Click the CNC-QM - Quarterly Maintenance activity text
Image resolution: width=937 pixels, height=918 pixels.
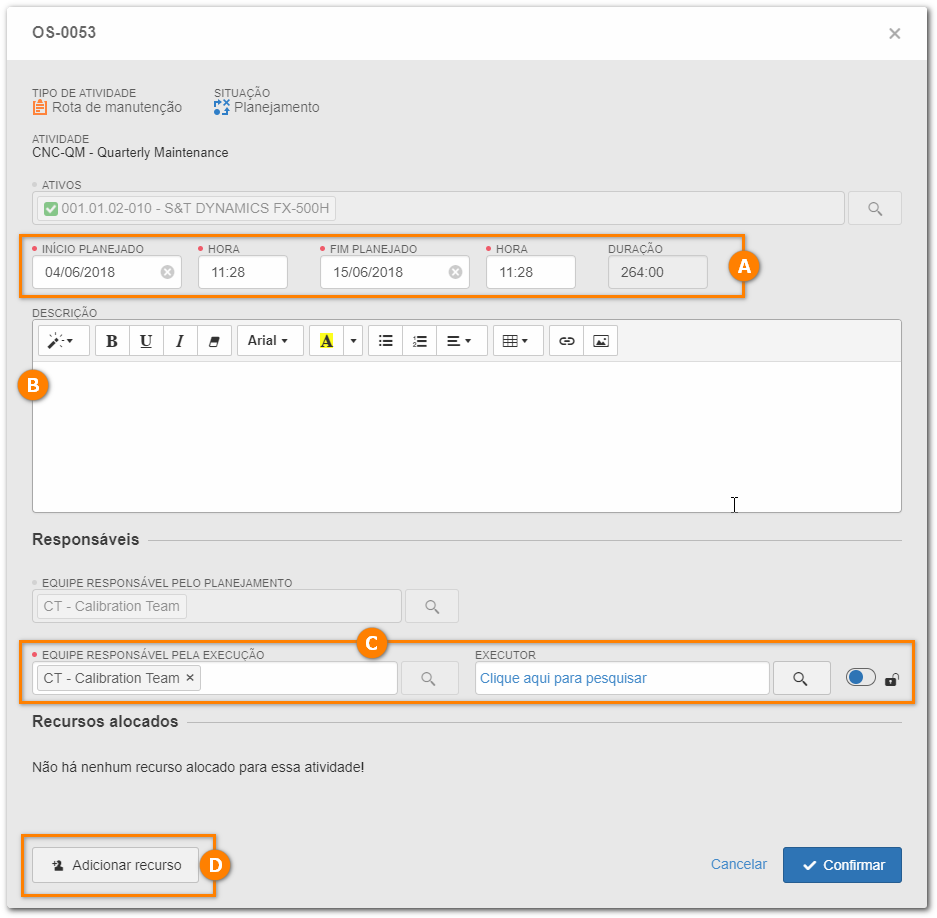130,153
